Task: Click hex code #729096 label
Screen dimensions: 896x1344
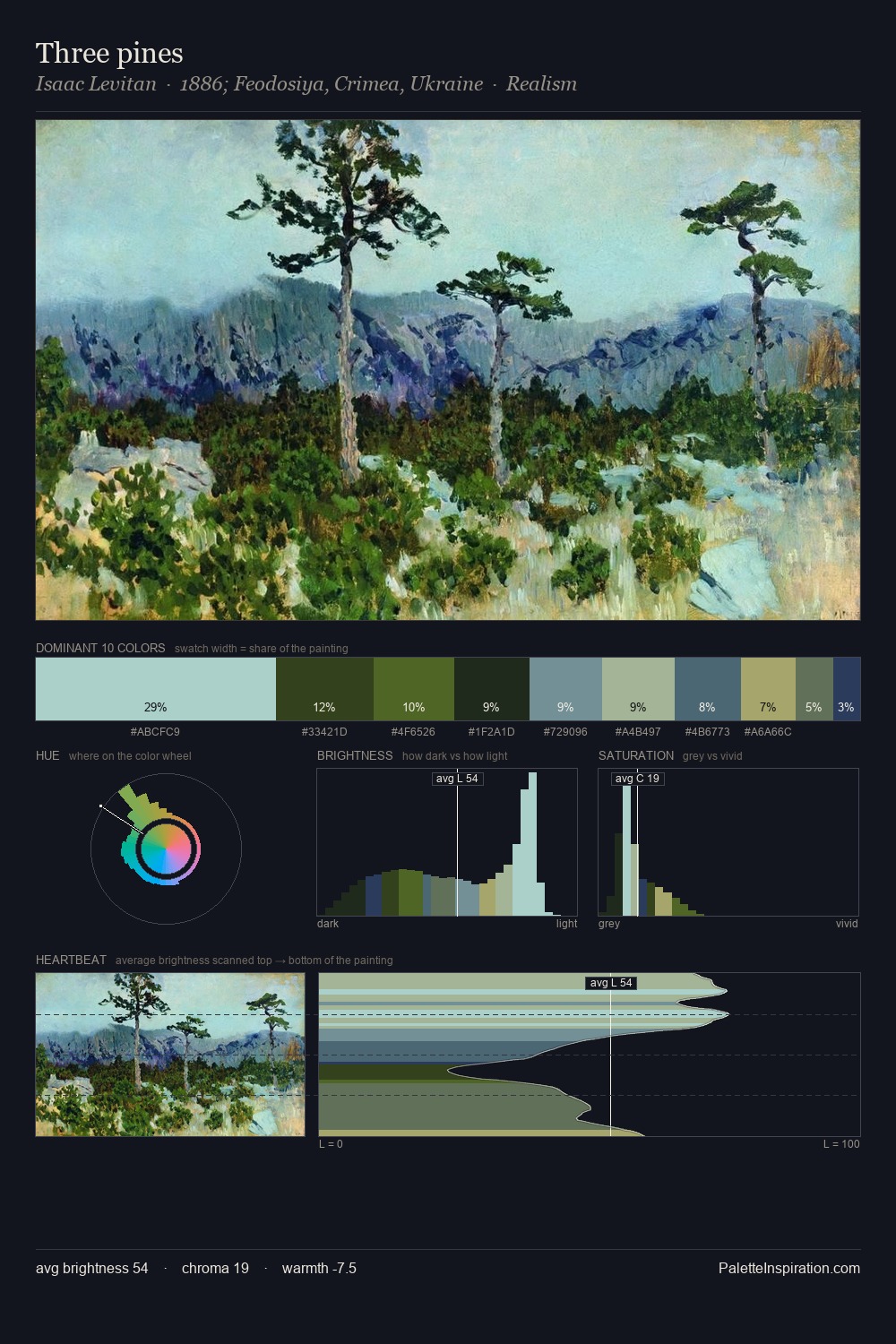Action: (x=565, y=732)
